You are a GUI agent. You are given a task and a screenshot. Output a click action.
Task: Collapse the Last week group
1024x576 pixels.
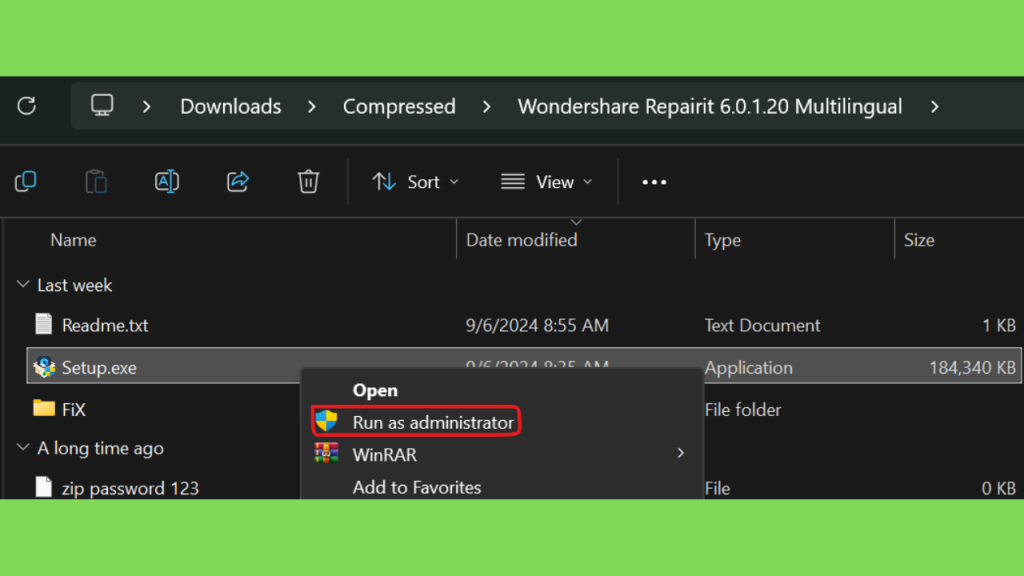click(x=23, y=284)
